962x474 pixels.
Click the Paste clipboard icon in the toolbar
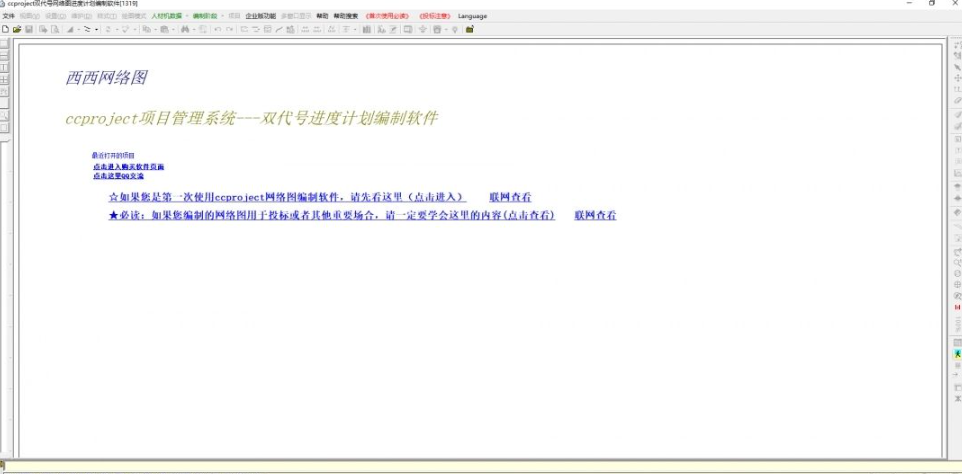click(x=164, y=29)
